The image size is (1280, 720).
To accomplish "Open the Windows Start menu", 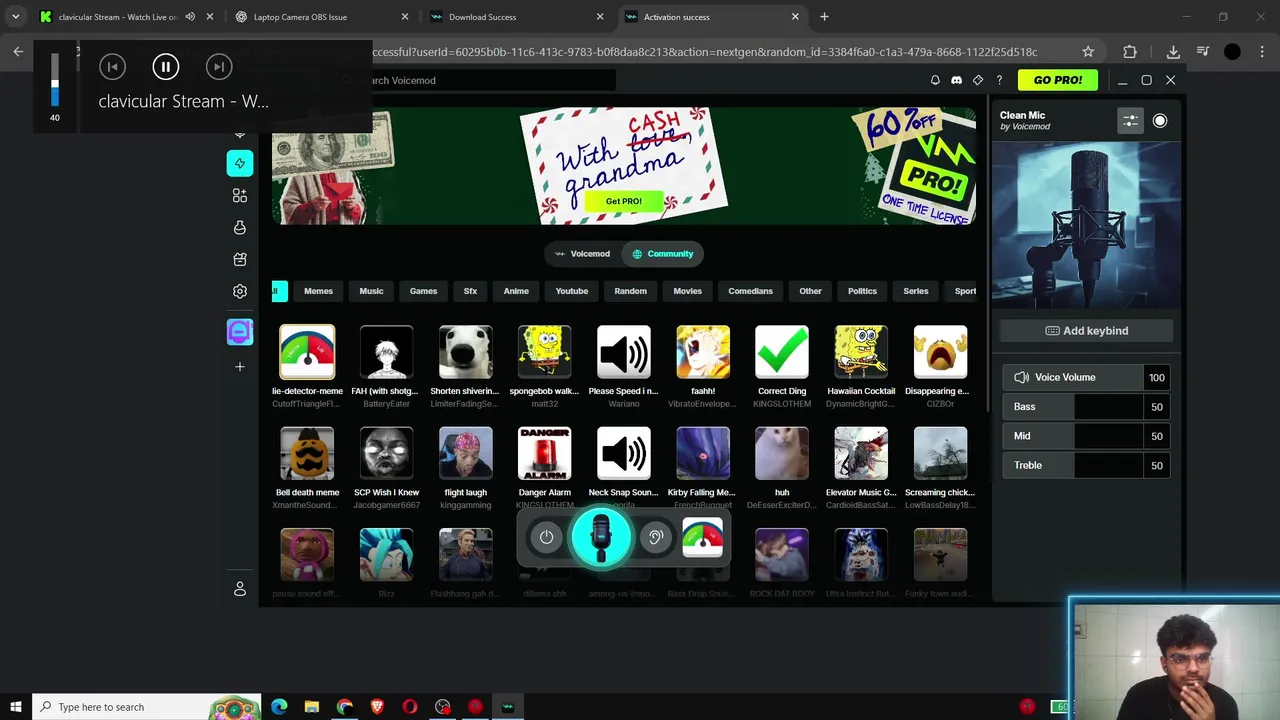I will [x=16, y=707].
